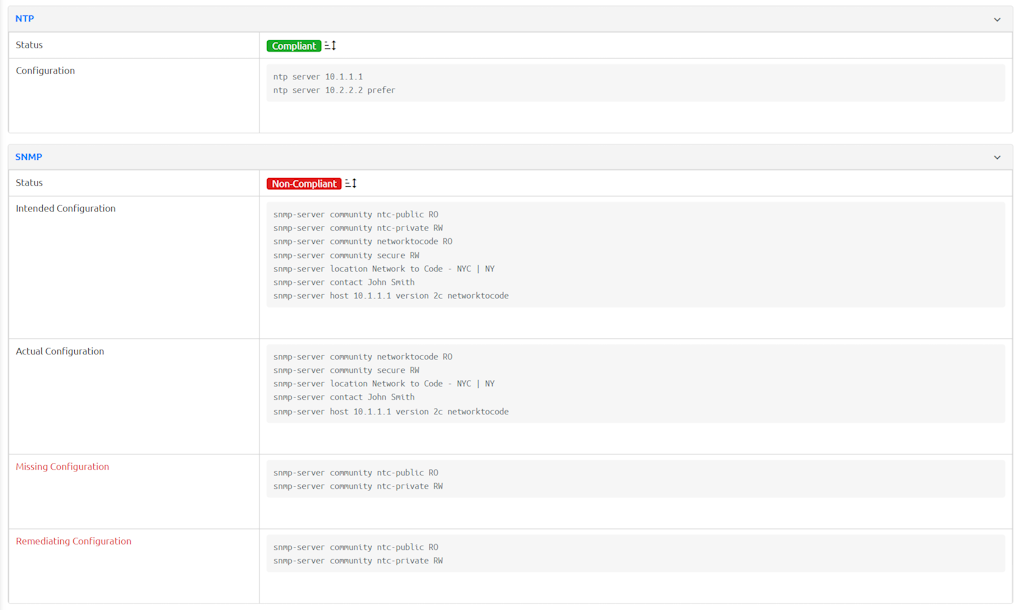The image size is (1024, 610).
Task: Click the SNMP Status row label
Action: point(29,183)
